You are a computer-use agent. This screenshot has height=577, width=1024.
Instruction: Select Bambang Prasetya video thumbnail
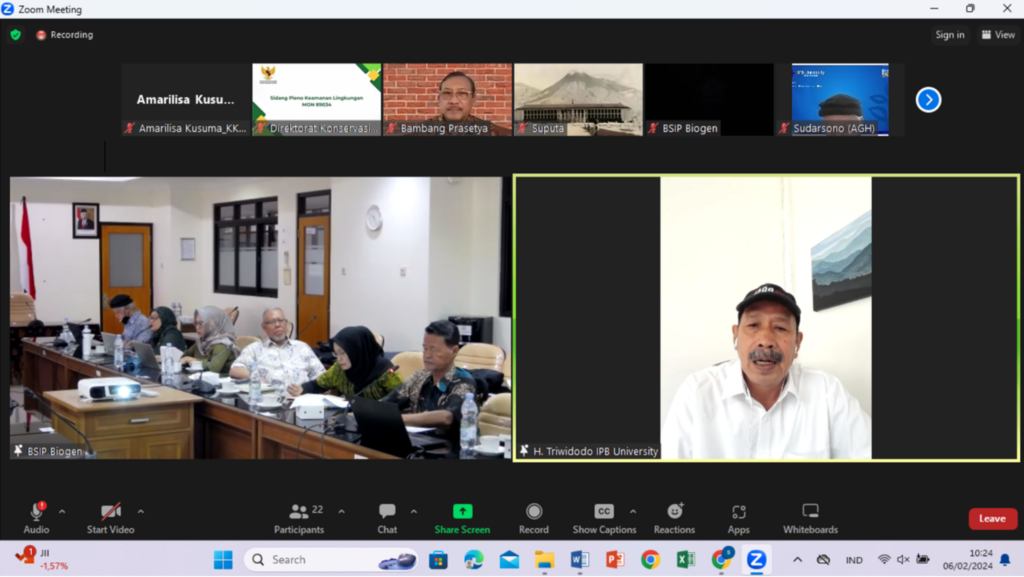point(447,99)
